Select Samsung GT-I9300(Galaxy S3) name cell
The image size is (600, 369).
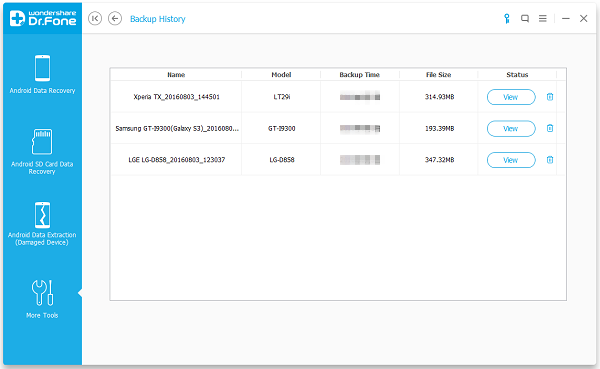pyautogui.click(x=177, y=129)
